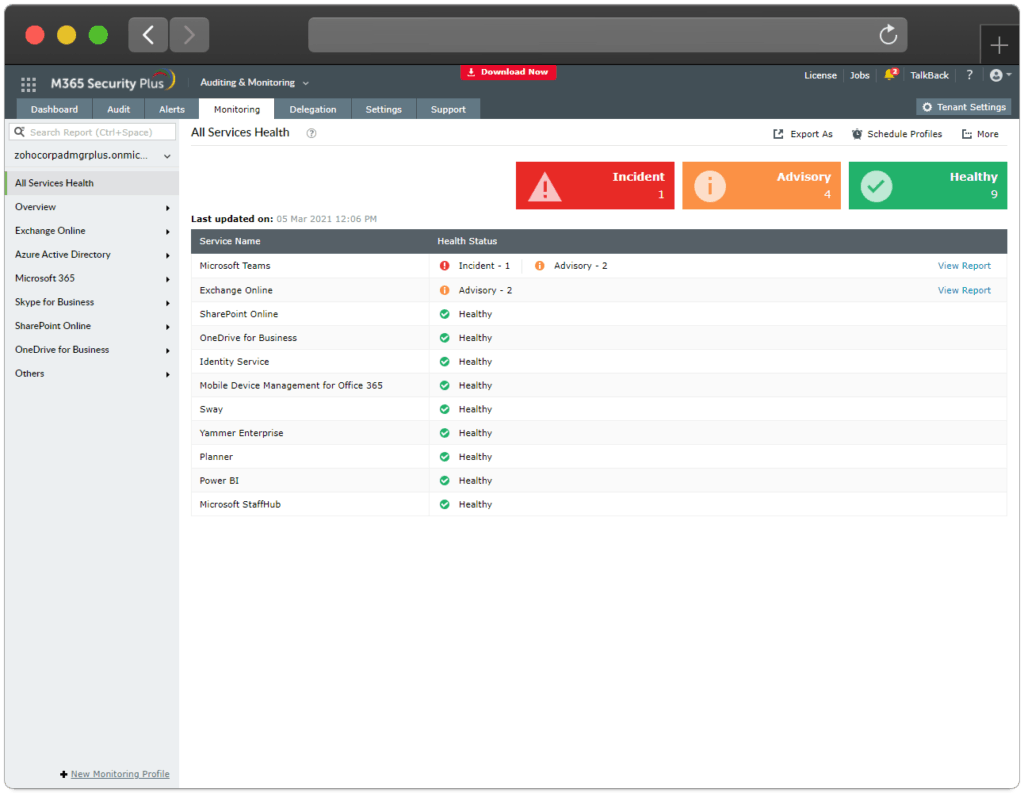Click Export As button
The image size is (1024, 793).
click(803, 134)
